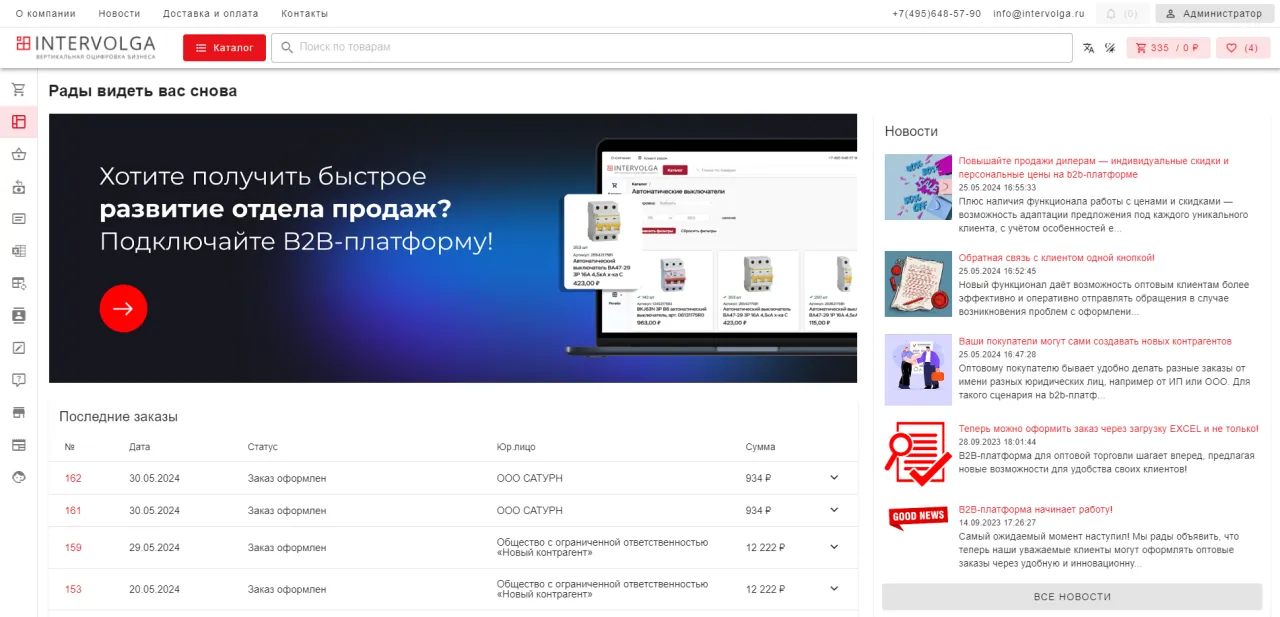Open the documents icon in the sidebar
Image resolution: width=1280 pixels, height=617 pixels.
[18, 218]
